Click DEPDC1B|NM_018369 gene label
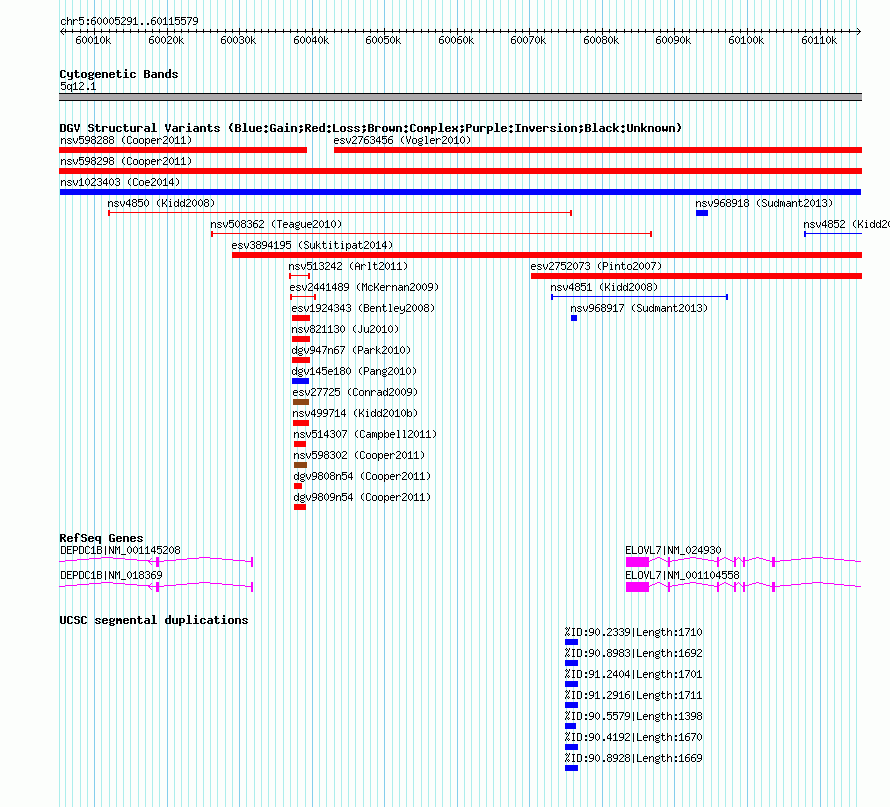This screenshot has width=890, height=807. point(111,575)
